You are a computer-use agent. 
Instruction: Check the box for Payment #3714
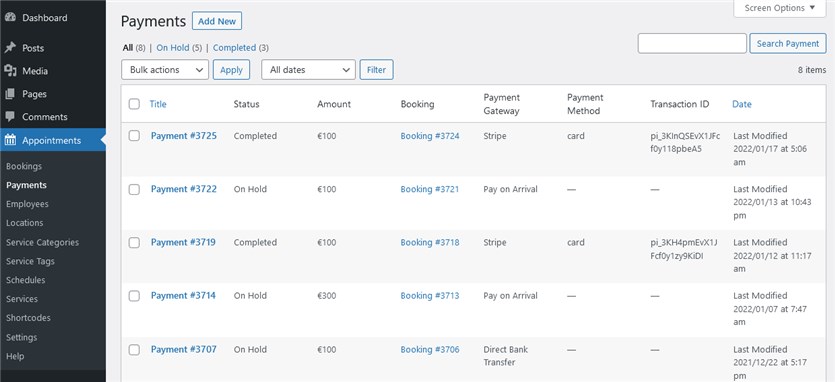[134, 296]
